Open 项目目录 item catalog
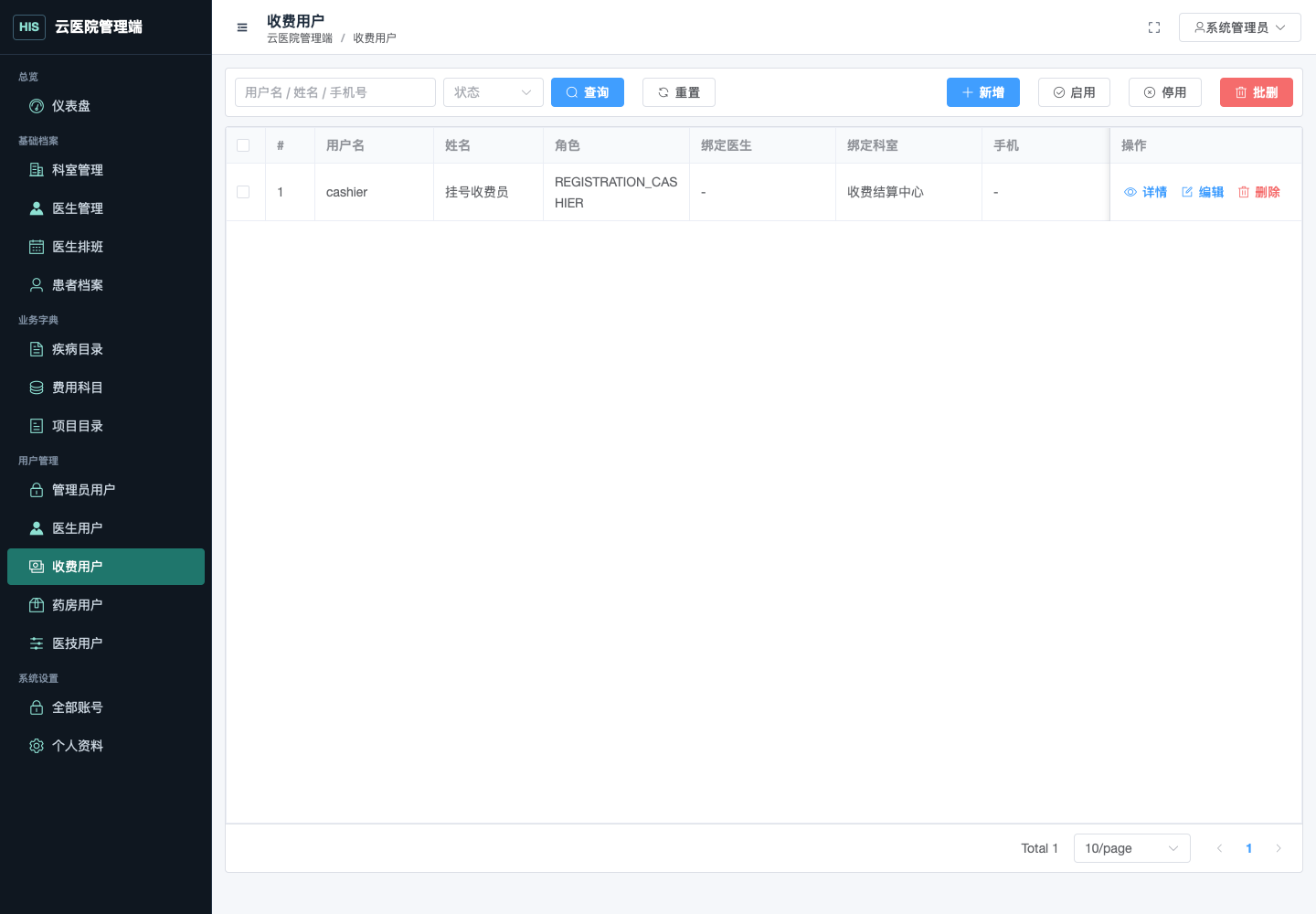 (x=106, y=426)
